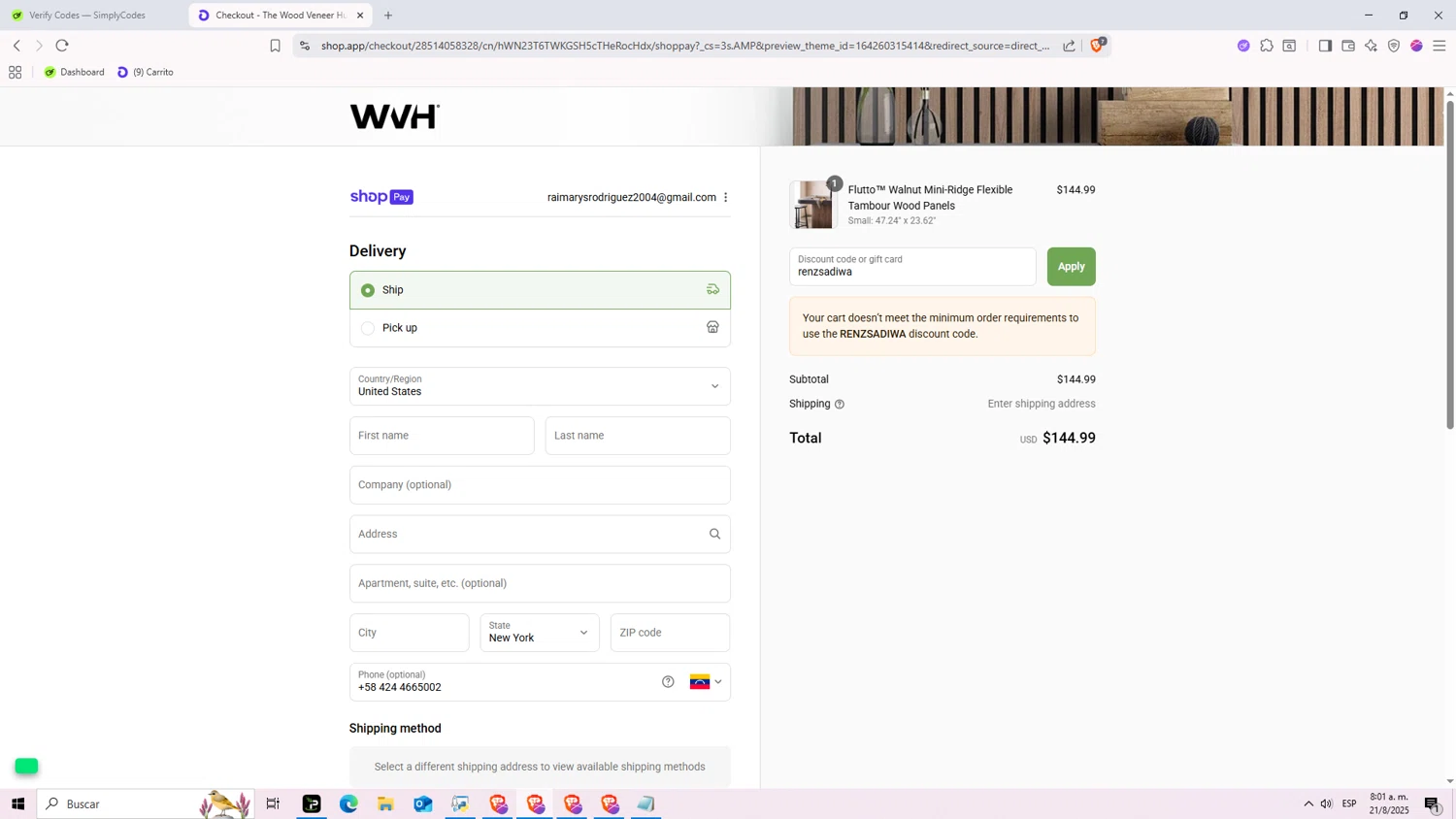Image resolution: width=1456 pixels, height=819 pixels.
Task: Reload the checkout page
Action: click(x=62, y=46)
